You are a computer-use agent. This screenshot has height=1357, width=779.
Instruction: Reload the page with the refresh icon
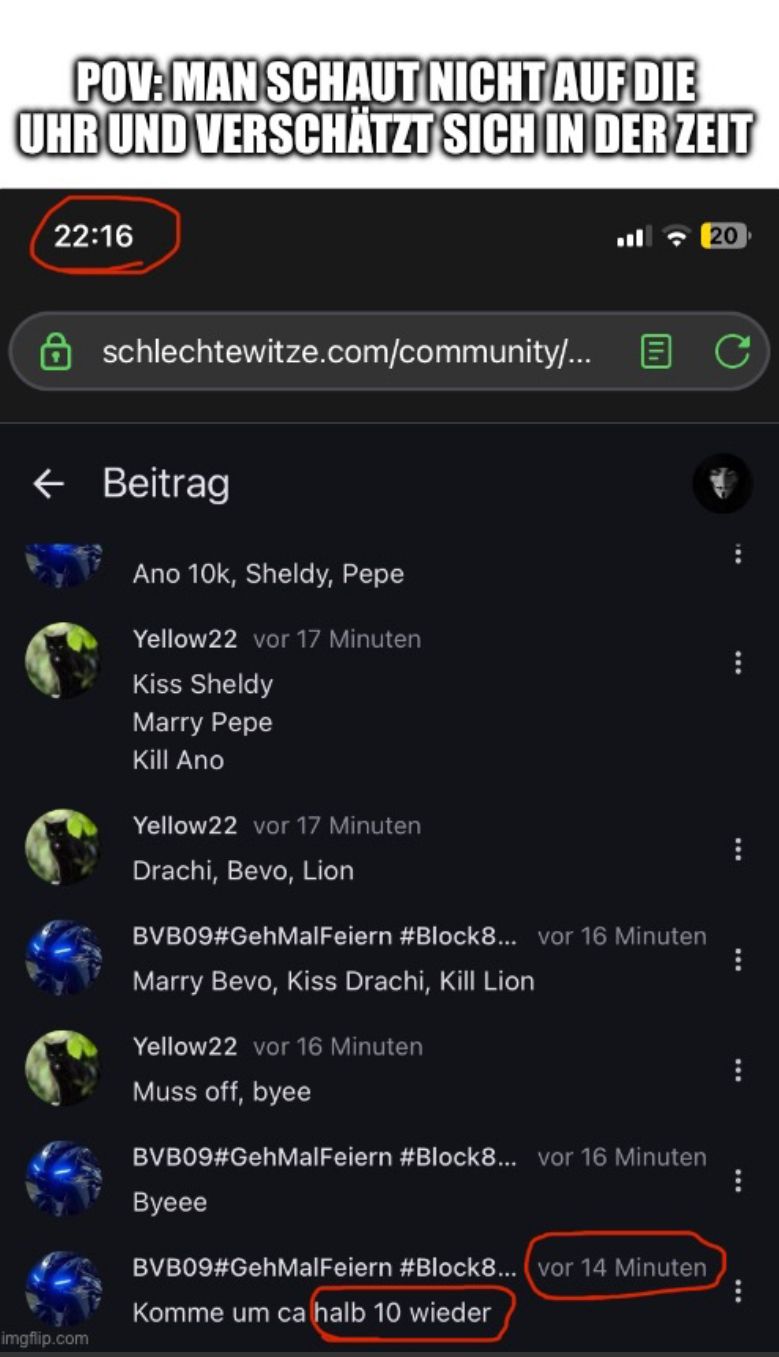pos(732,351)
